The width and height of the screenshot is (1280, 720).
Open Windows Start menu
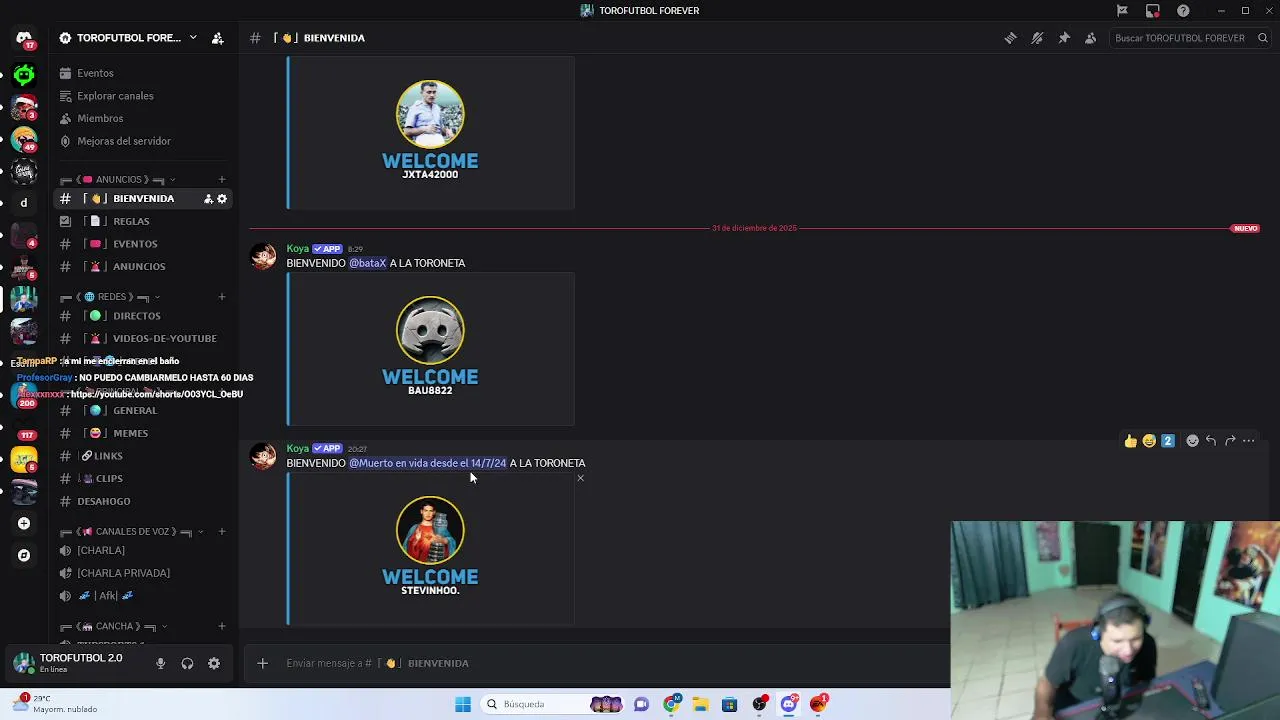[x=462, y=704]
